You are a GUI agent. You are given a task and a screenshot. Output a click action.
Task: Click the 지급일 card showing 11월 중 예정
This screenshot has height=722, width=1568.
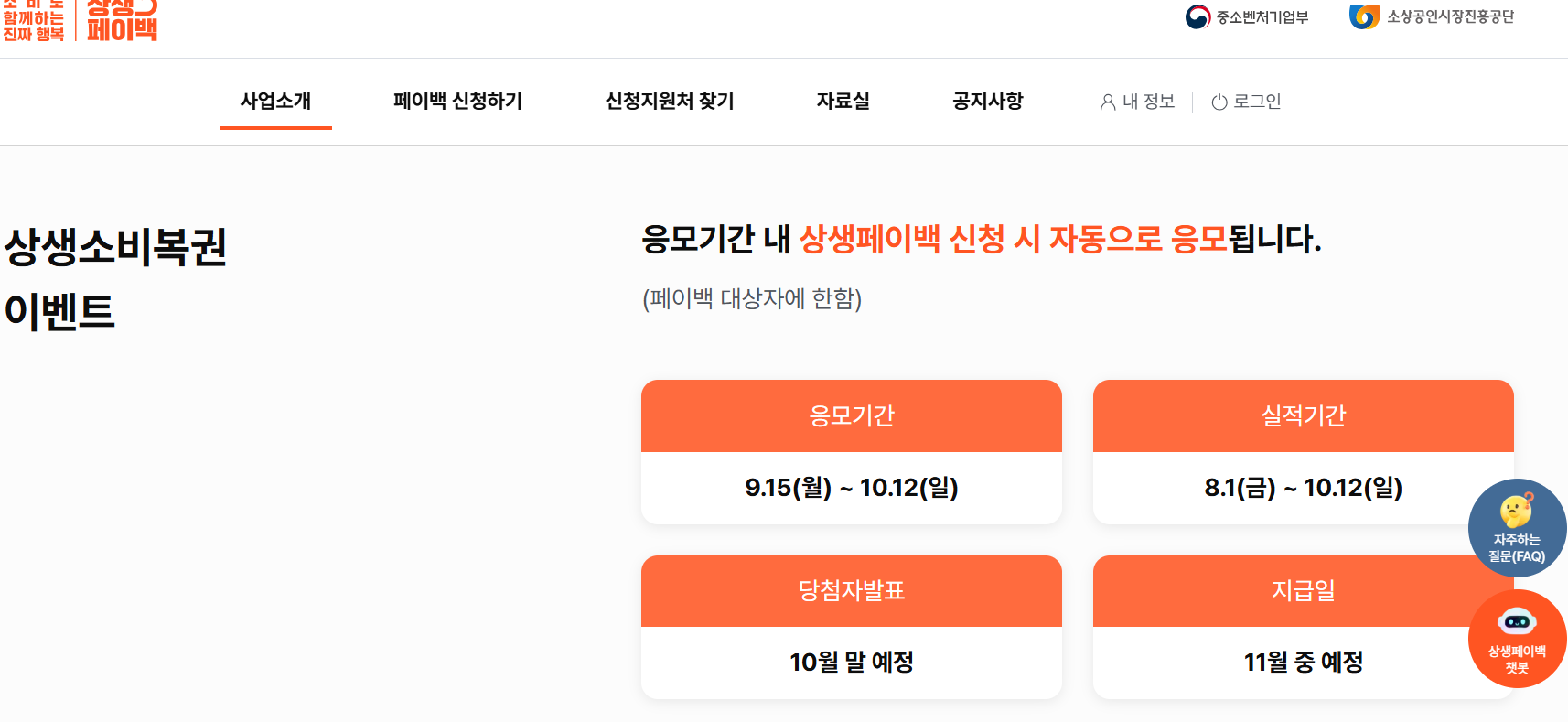[x=1303, y=627]
